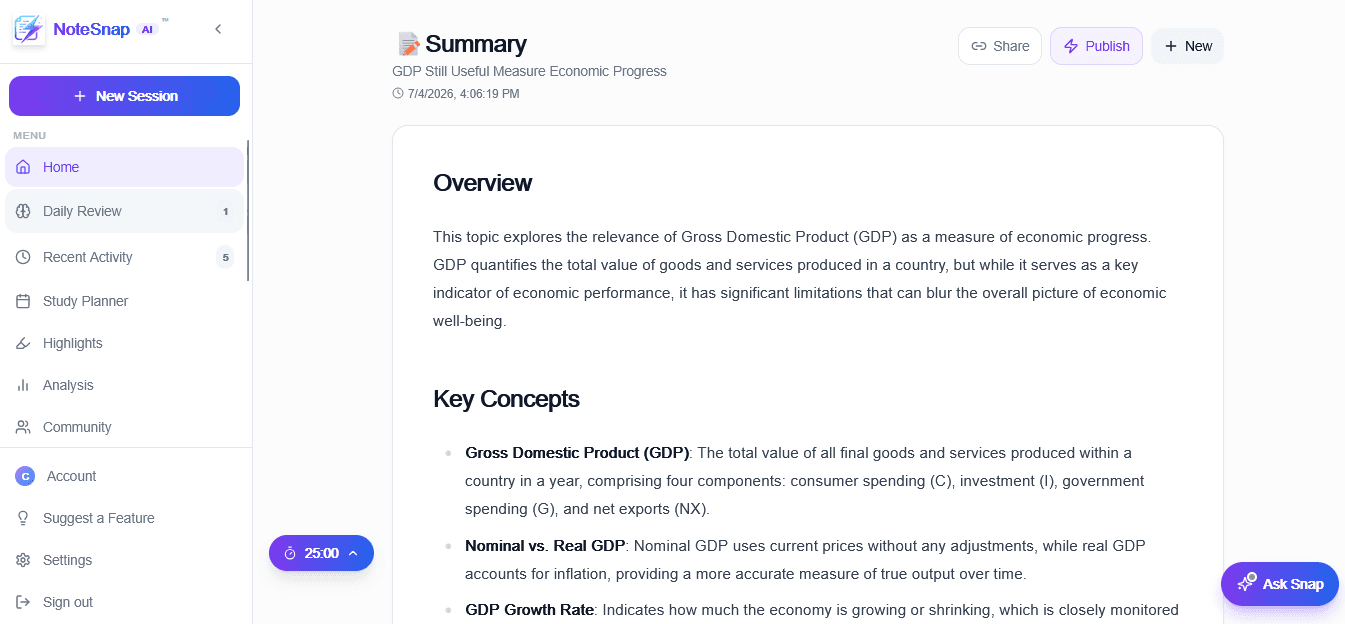Viewport: 1345px width, 624px height.
Task: Open Daily Review brain icon
Action: (x=23, y=211)
